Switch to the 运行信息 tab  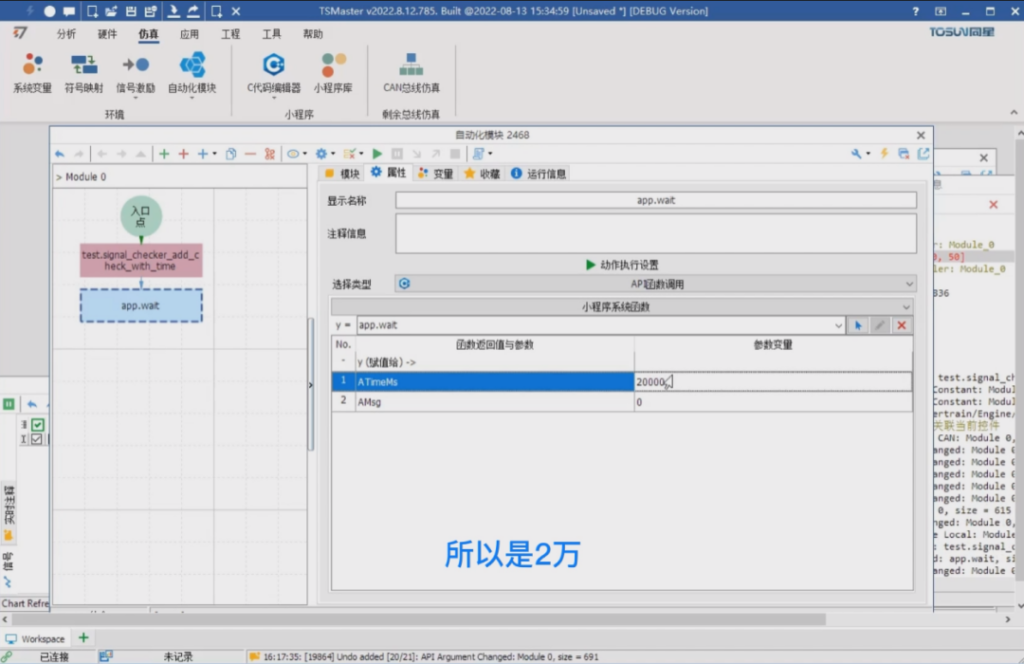coord(539,174)
